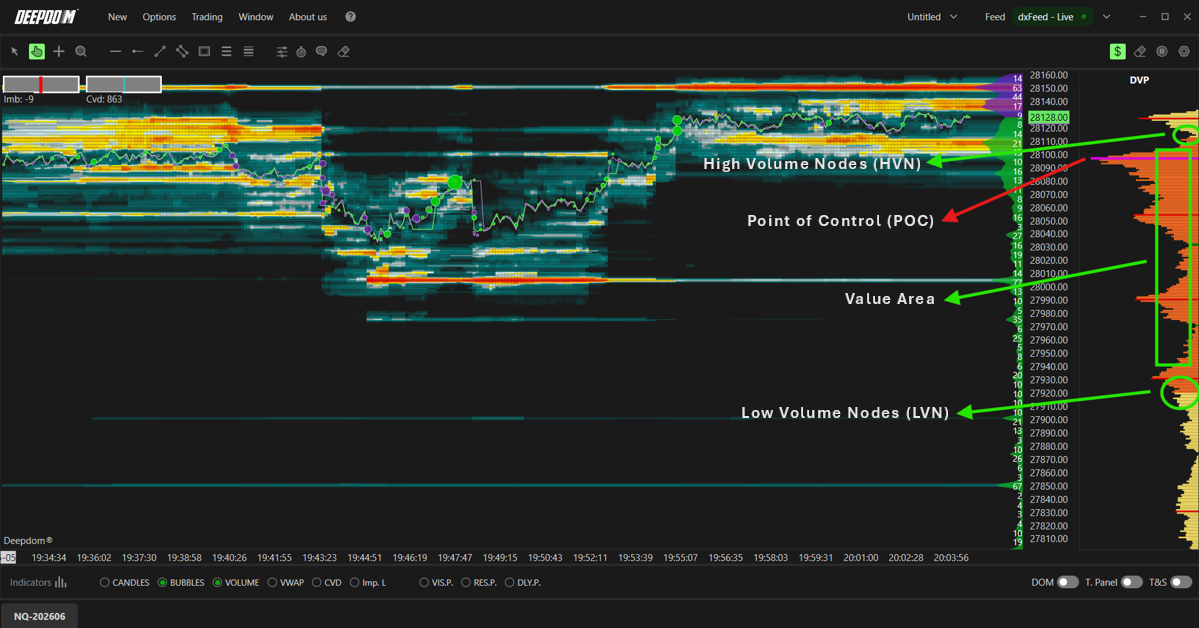The image size is (1199, 628).
Task: Enable the CANDLES radio option
Action: pos(105,583)
